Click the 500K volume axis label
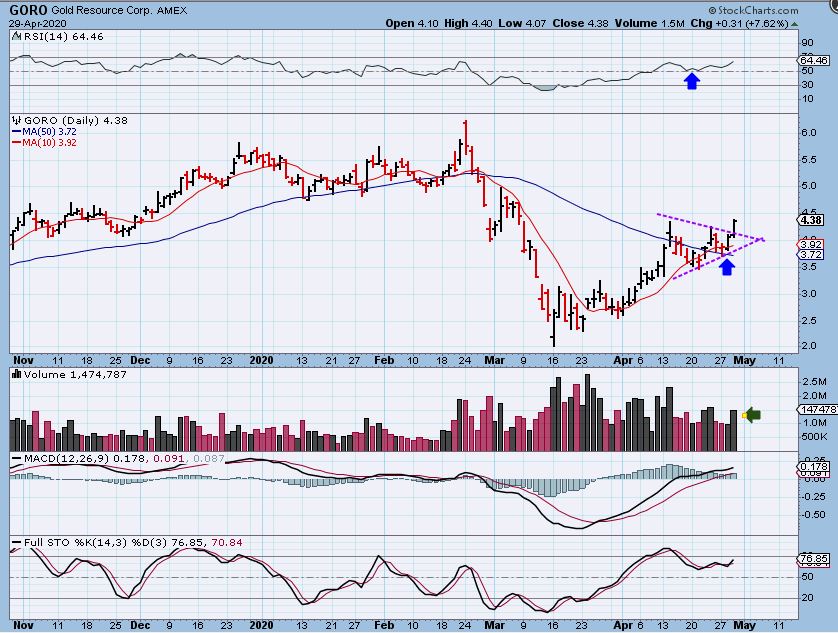This screenshot has width=838, height=633. coord(814,437)
